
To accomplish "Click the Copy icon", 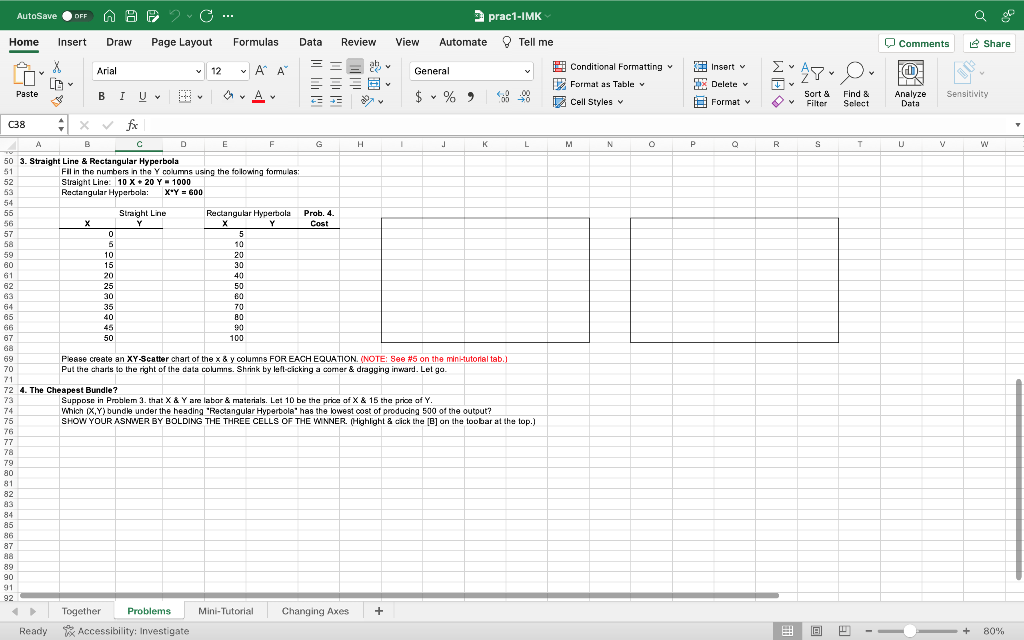I will [x=57, y=84].
